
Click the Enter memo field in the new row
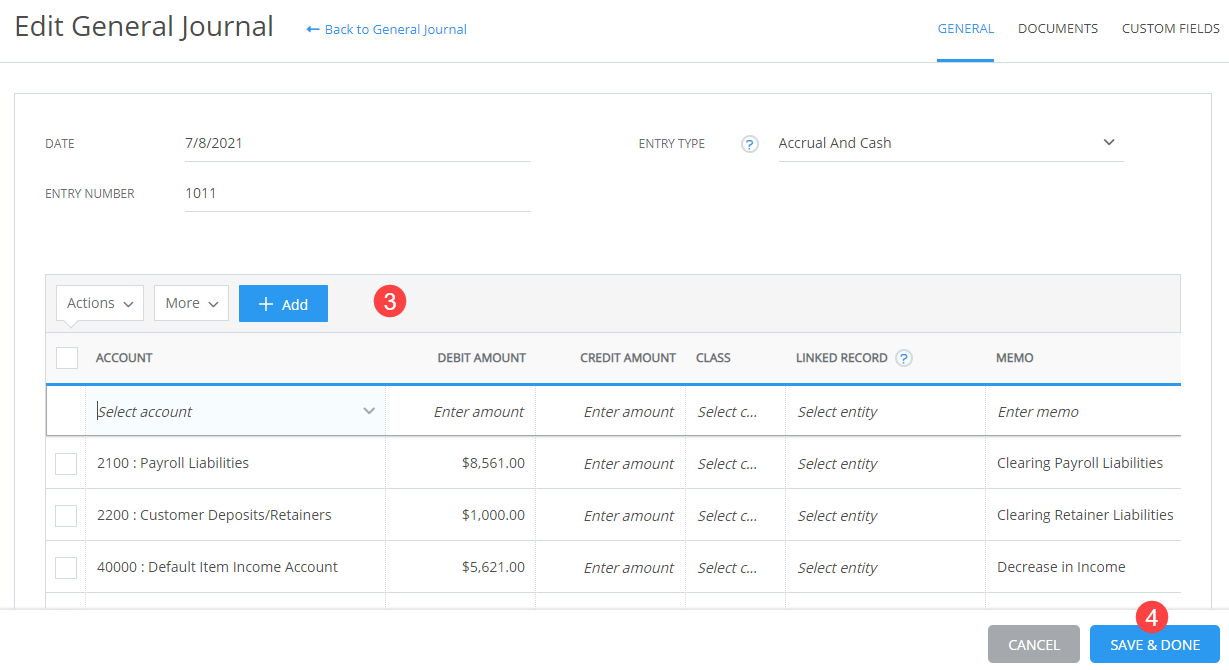point(1060,410)
